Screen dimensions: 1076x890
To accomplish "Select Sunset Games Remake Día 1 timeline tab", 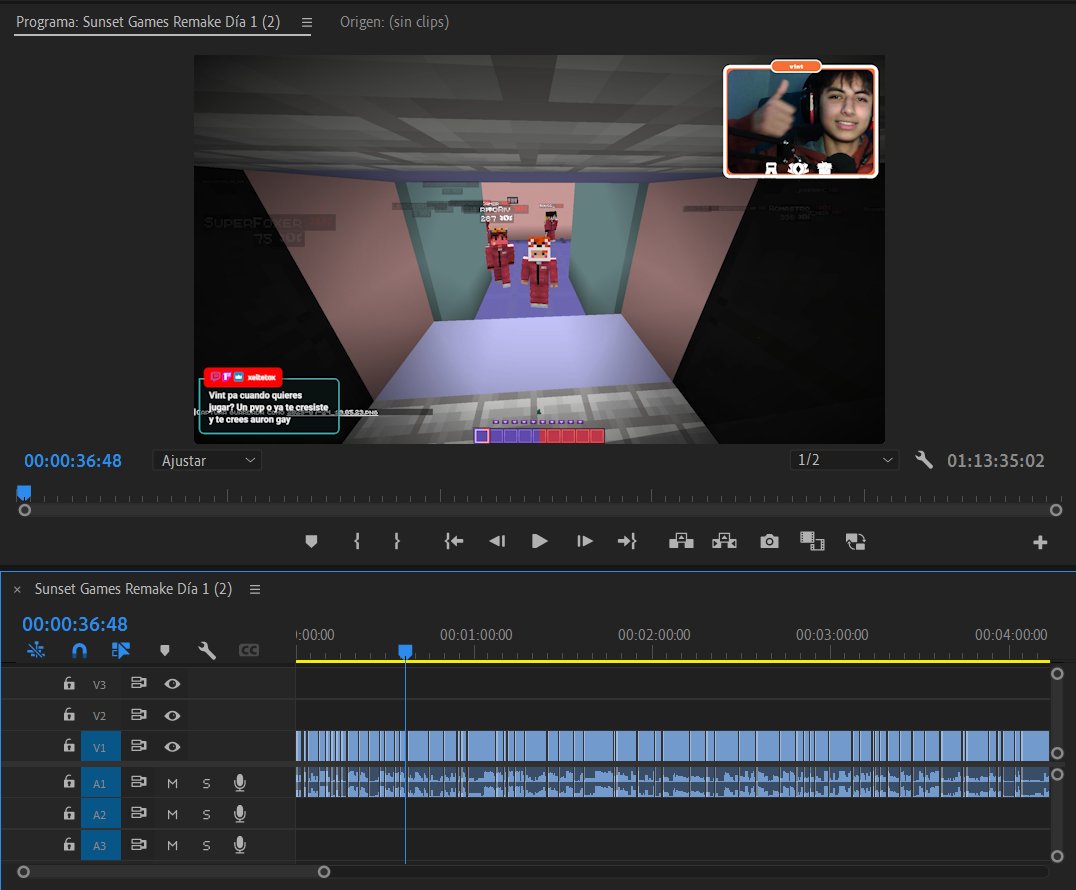I will (x=133, y=589).
